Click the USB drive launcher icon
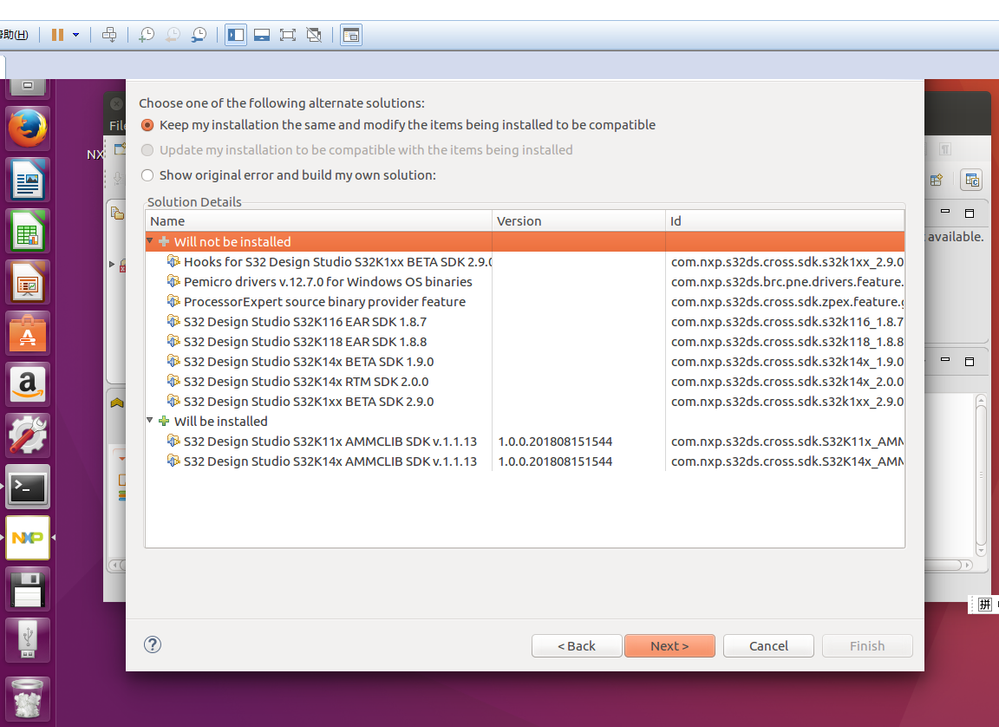The width and height of the screenshot is (999, 727). click(x=27, y=640)
